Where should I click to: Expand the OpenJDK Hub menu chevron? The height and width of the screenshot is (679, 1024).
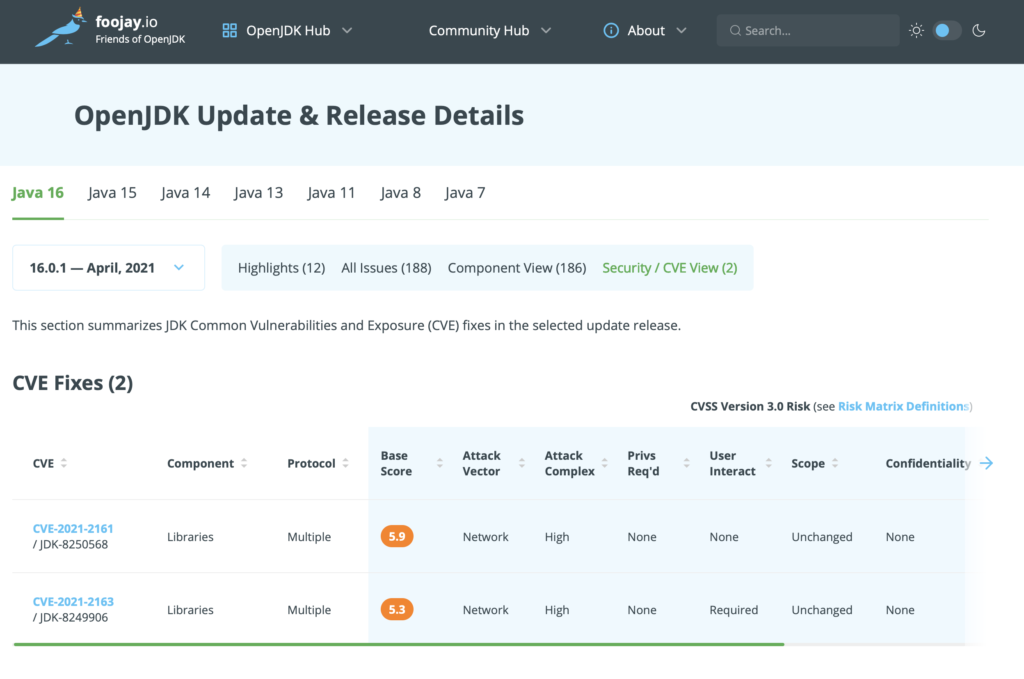pos(347,31)
